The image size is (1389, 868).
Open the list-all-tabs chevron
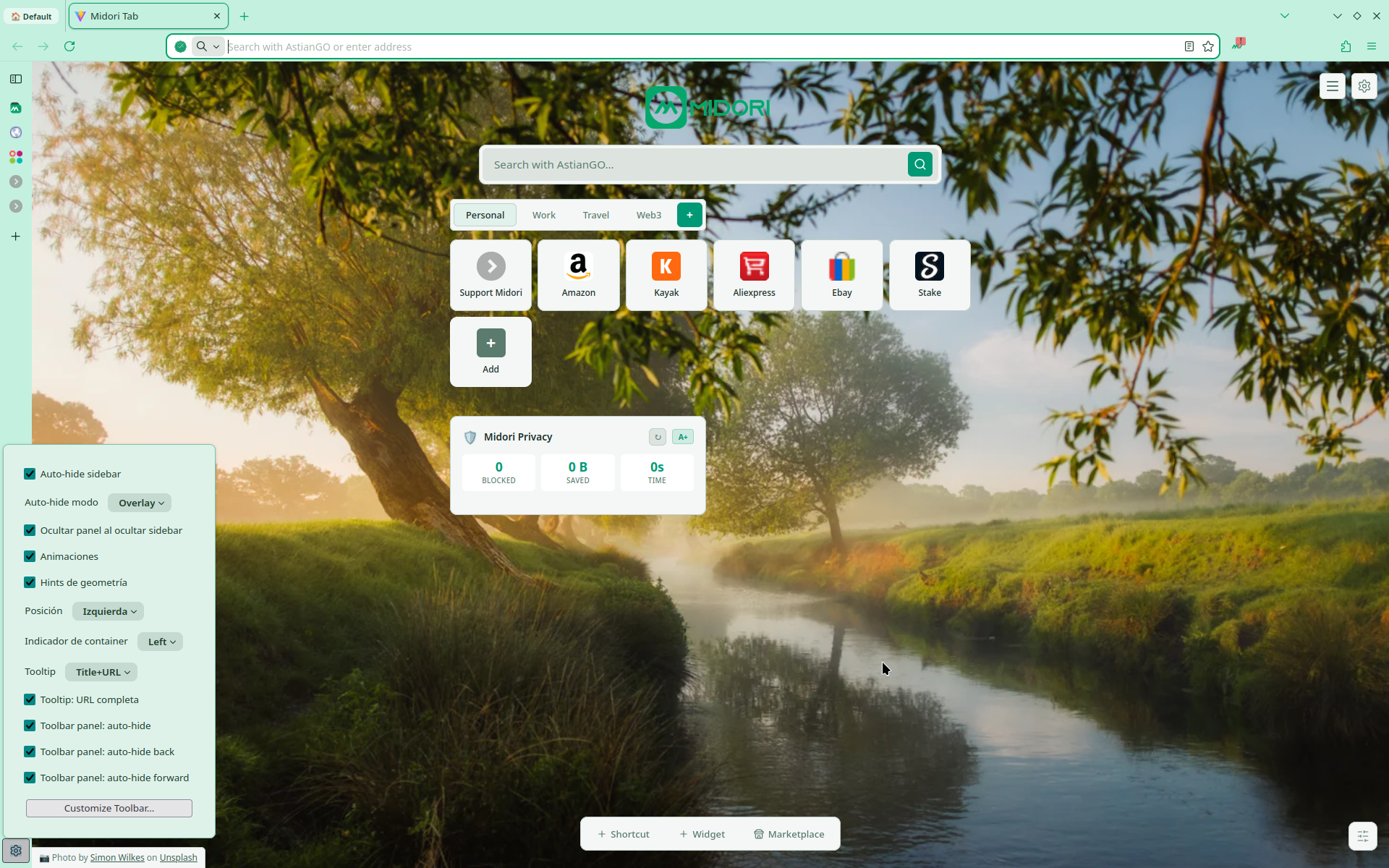1285,16
